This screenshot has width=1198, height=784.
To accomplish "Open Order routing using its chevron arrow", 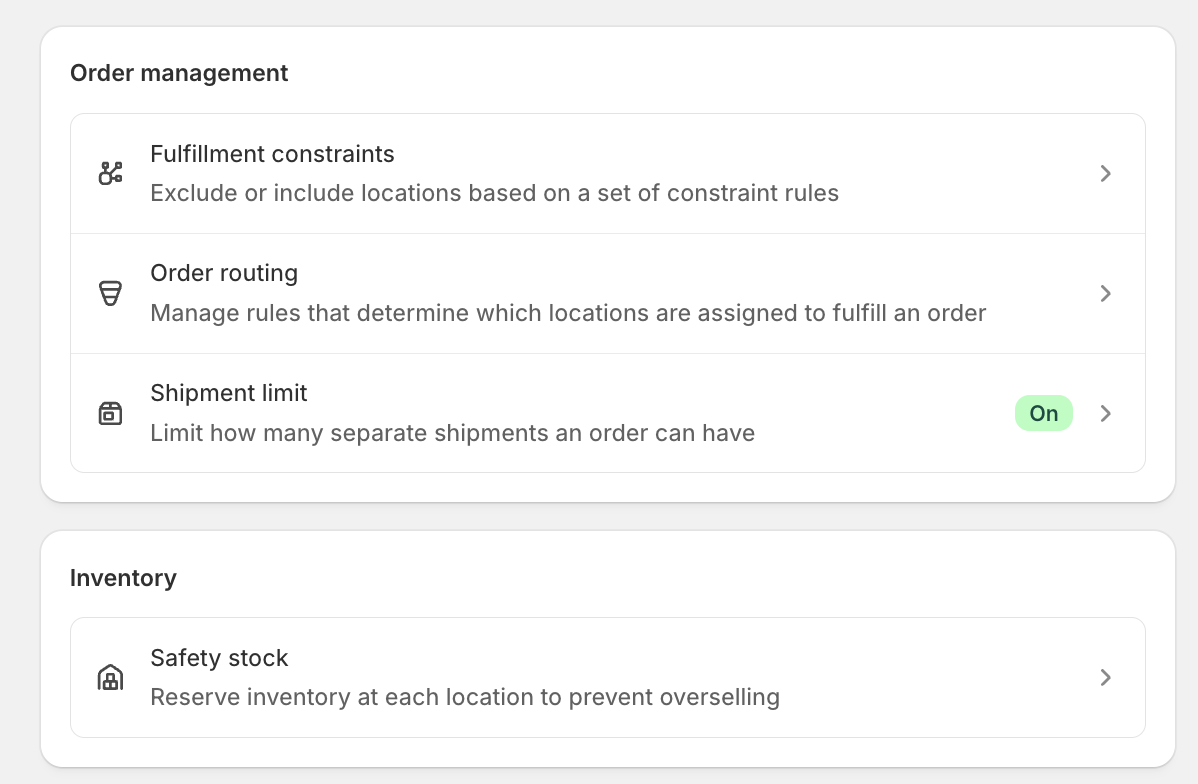I will pyautogui.click(x=1106, y=293).
